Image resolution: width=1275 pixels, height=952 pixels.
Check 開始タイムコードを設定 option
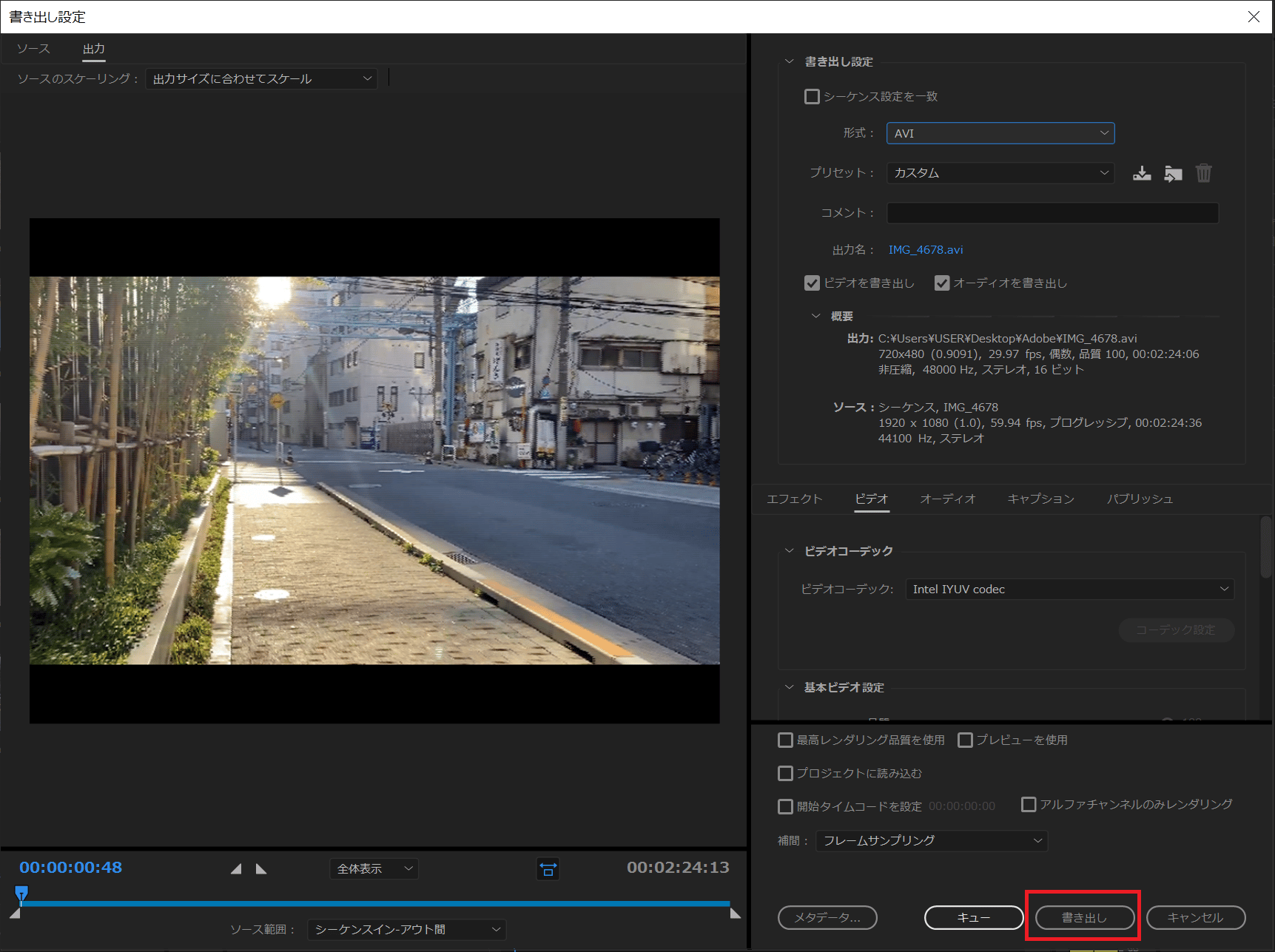click(785, 806)
